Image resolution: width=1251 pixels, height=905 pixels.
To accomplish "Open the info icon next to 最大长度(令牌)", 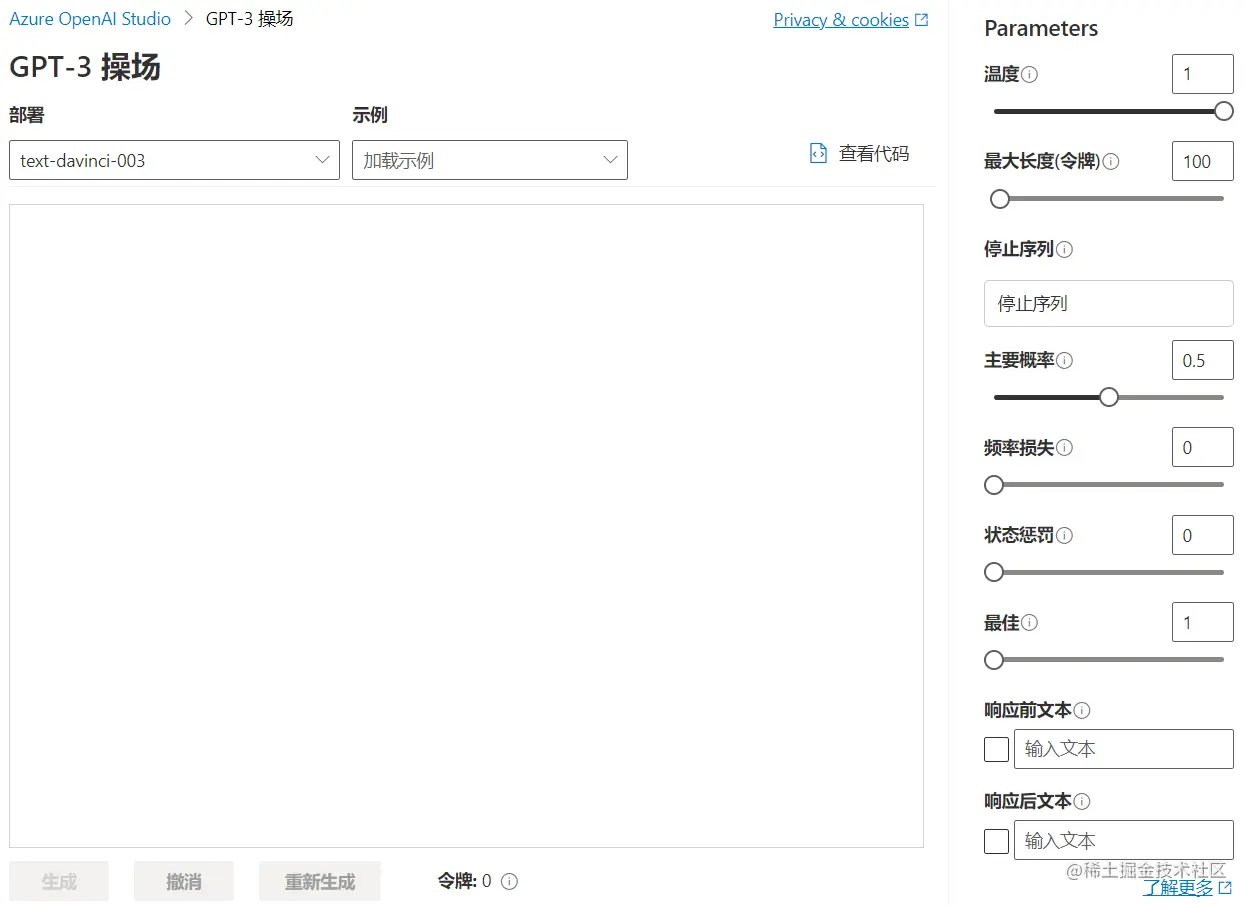I will pos(1111,161).
